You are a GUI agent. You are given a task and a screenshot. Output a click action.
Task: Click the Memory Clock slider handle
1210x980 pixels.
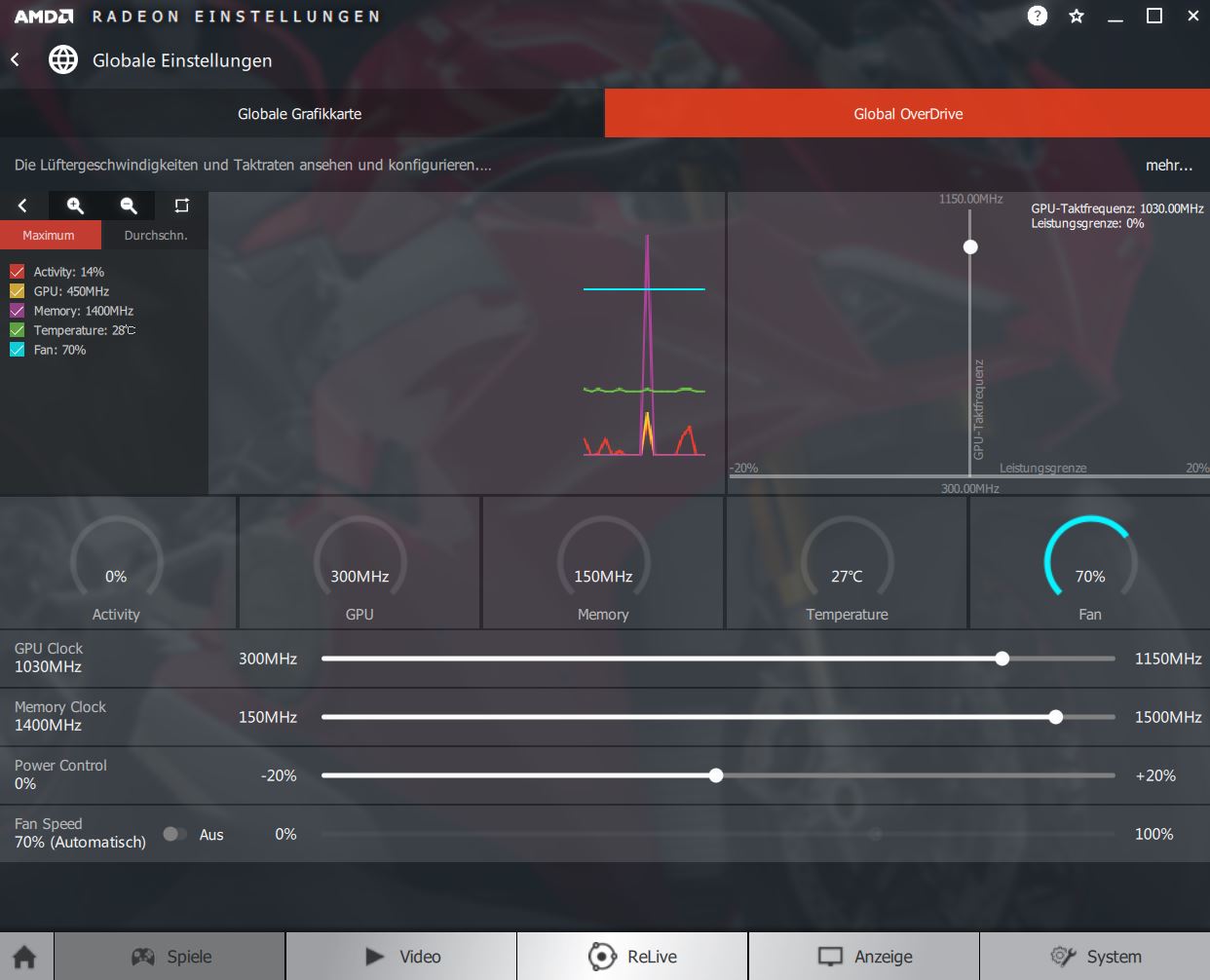(1056, 717)
